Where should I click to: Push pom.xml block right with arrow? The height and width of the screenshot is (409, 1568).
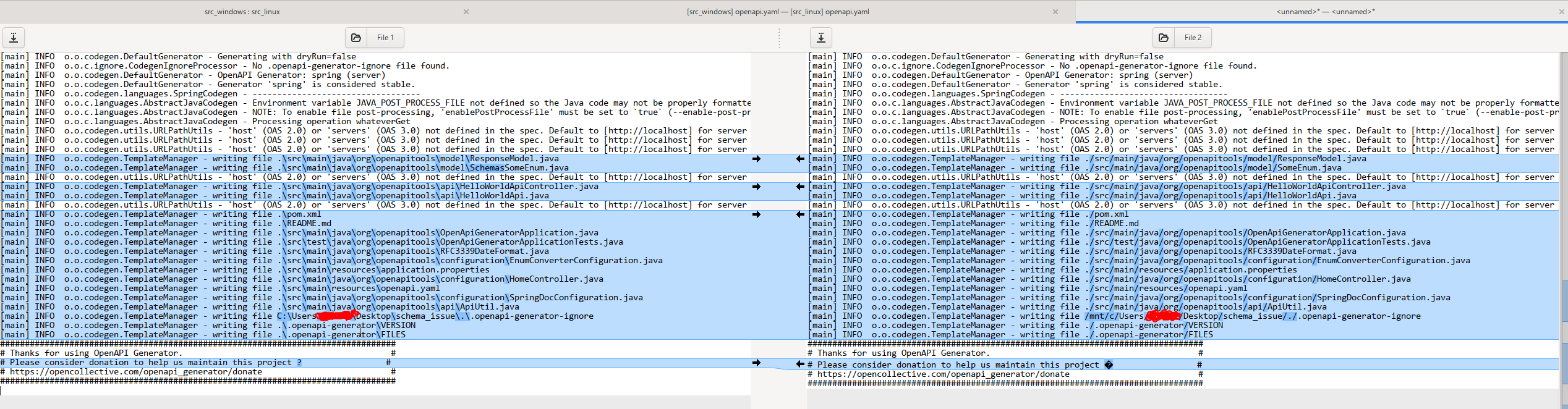756,214
